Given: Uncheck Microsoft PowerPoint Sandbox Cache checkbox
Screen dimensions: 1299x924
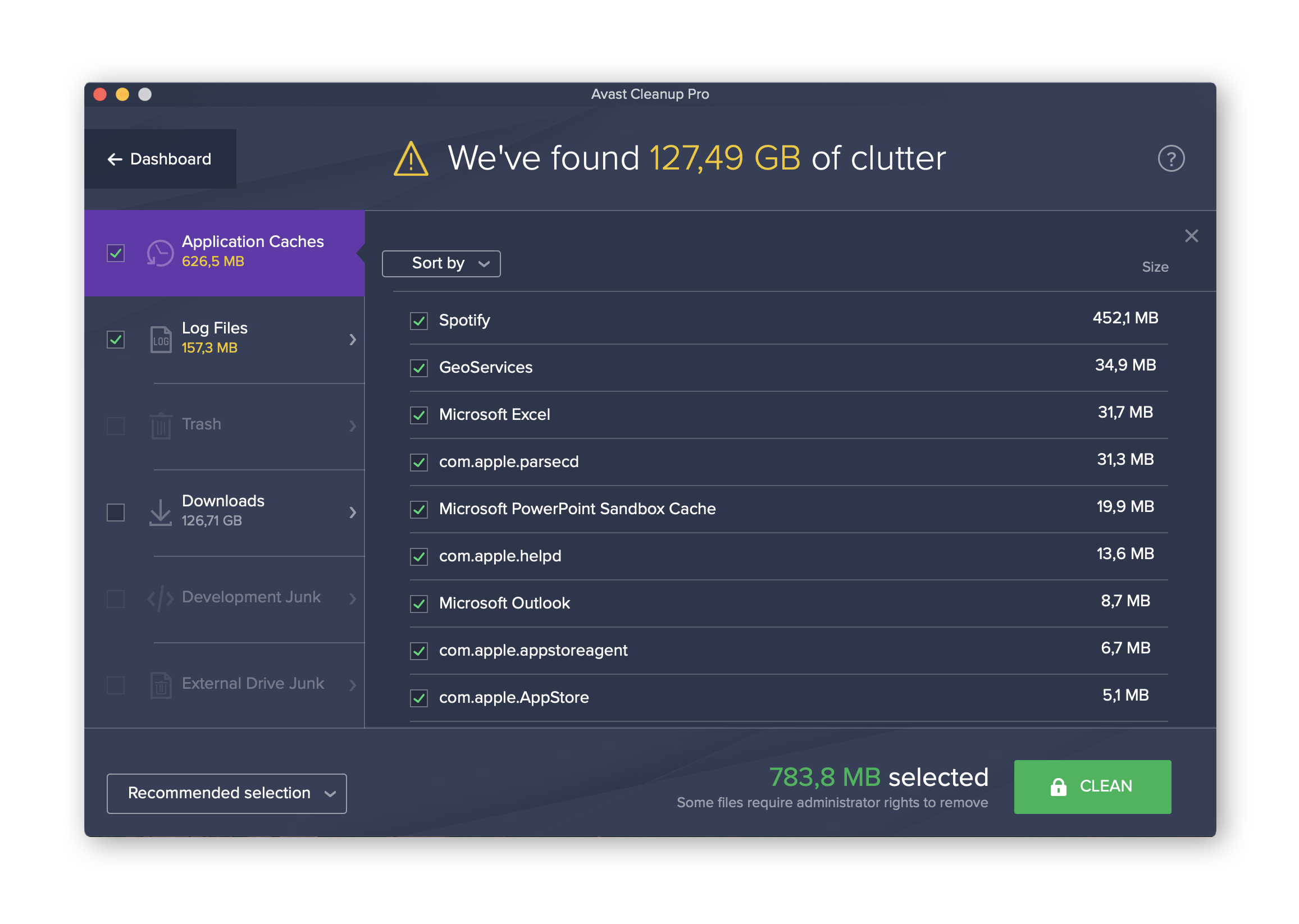Looking at the screenshot, I should pyautogui.click(x=419, y=510).
